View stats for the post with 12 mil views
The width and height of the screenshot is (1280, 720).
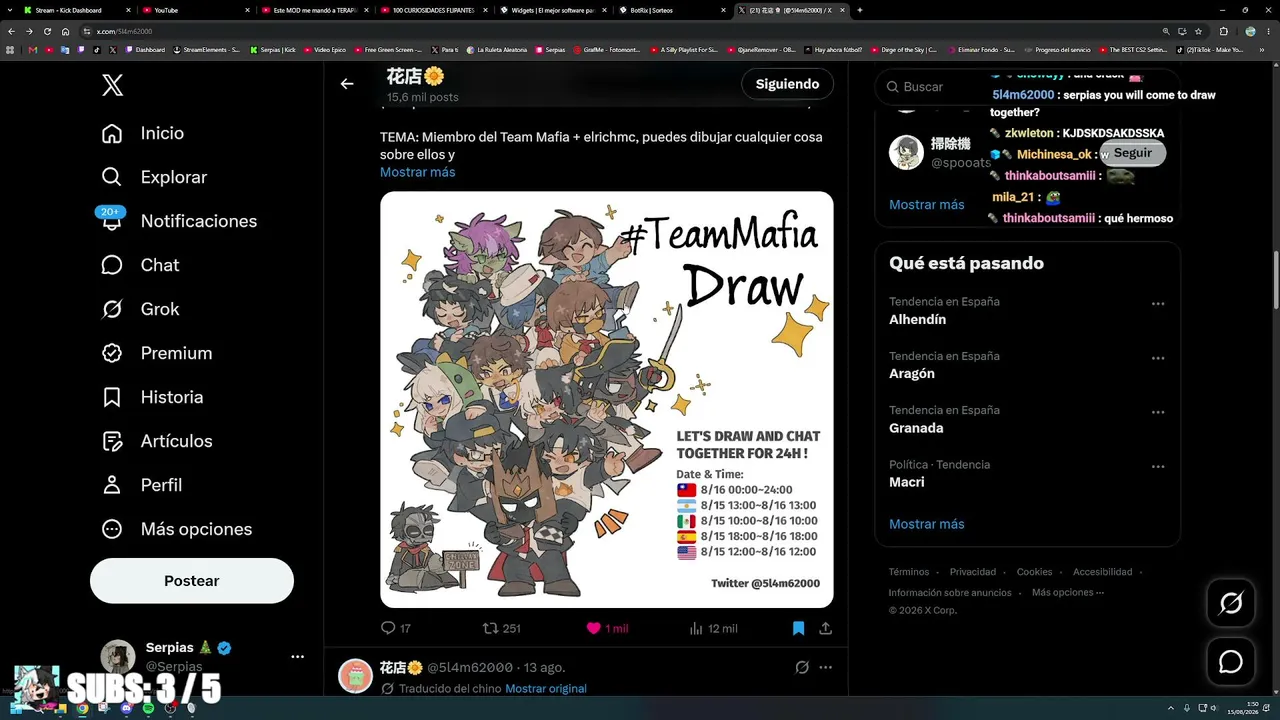(x=713, y=628)
